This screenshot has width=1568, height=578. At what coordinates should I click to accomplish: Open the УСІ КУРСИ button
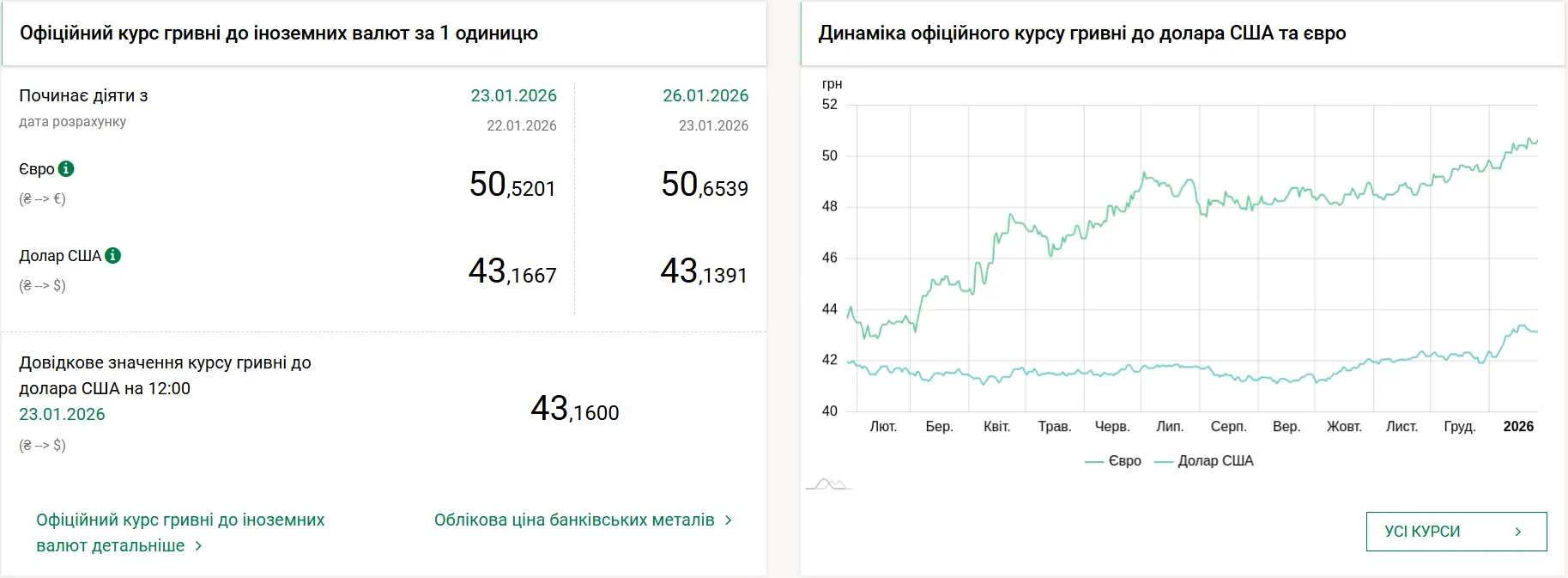coord(1456,532)
